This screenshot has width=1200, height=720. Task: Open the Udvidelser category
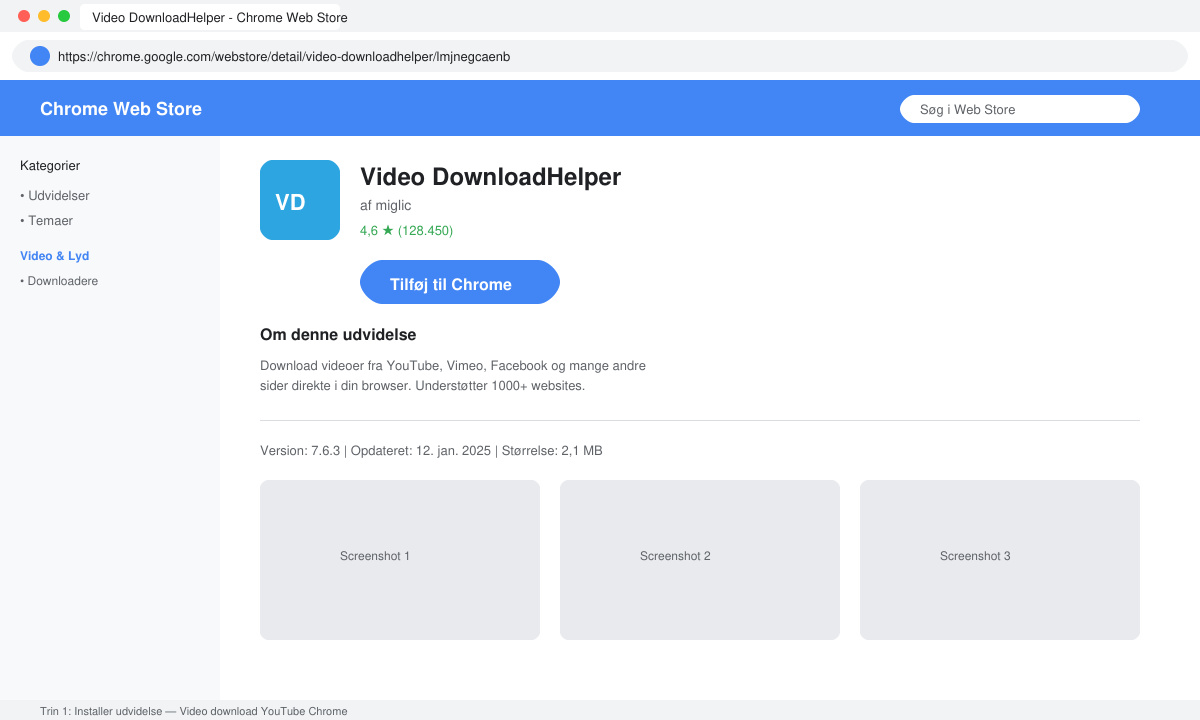click(55, 196)
